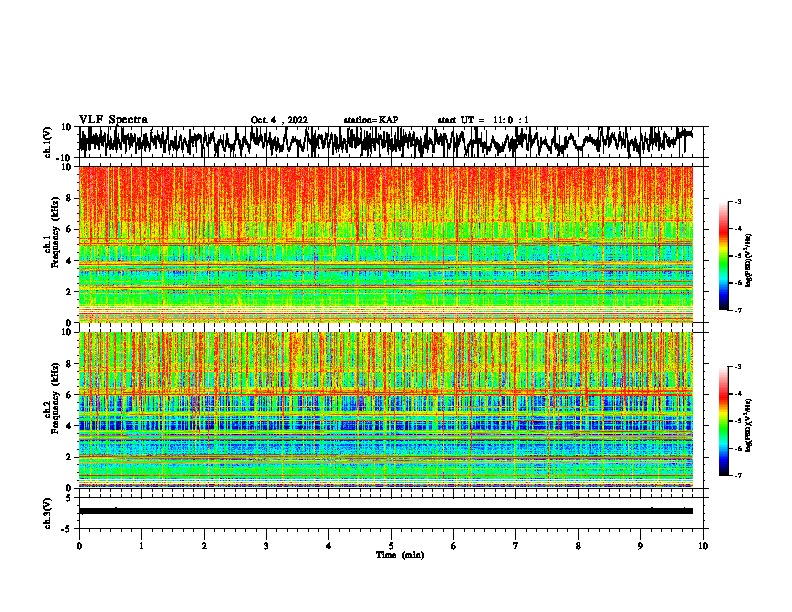Click the "VLF Spectra" plot title
Viewport: 792px width, 612px height.
pyautogui.click(x=113, y=119)
